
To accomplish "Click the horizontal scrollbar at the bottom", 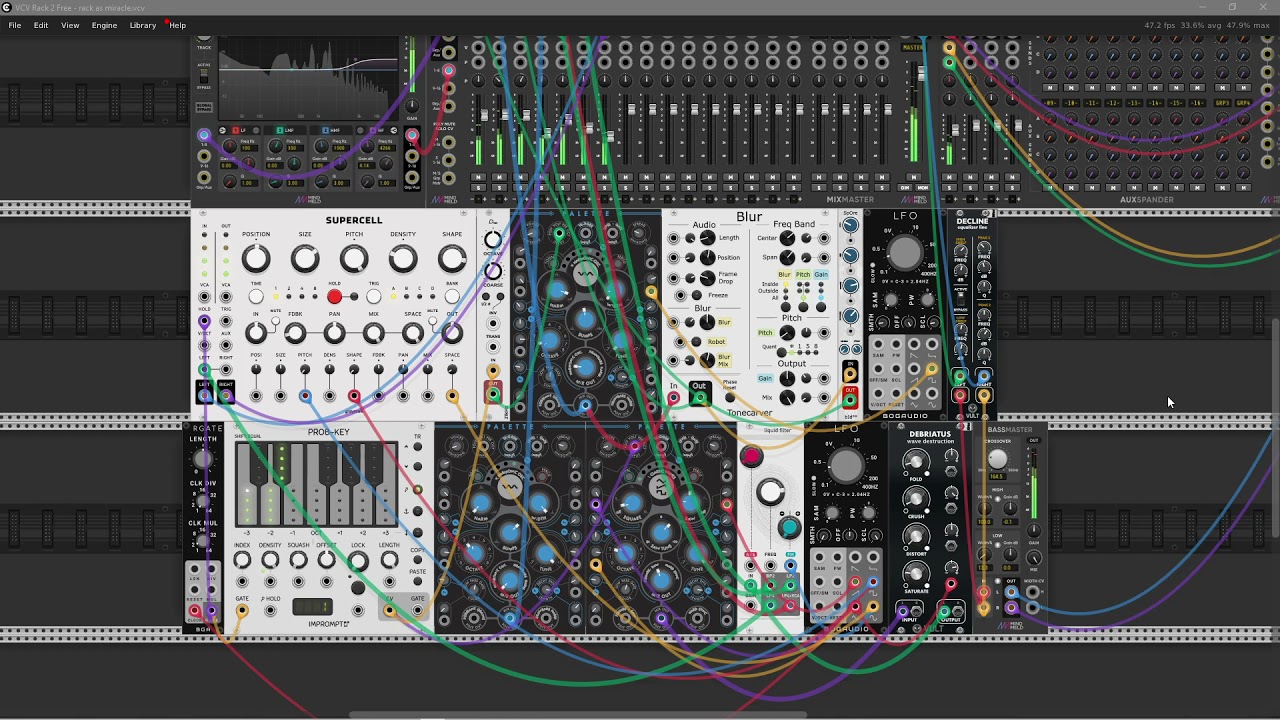I will pos(577,715).
